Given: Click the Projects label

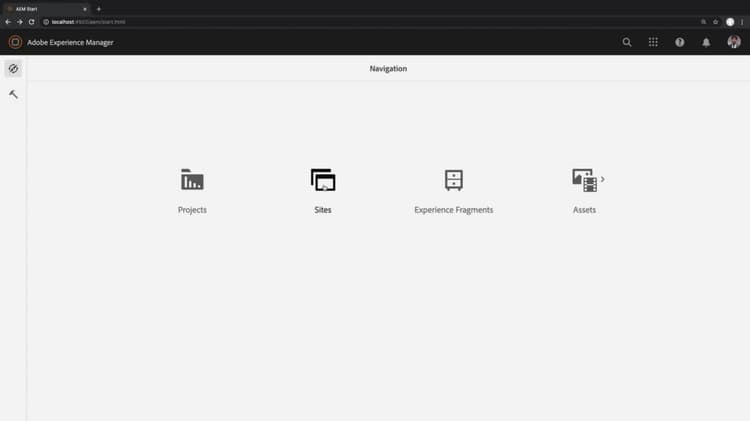Looking at the screenshot, I should pyautogui.click(x=192, y=210).
